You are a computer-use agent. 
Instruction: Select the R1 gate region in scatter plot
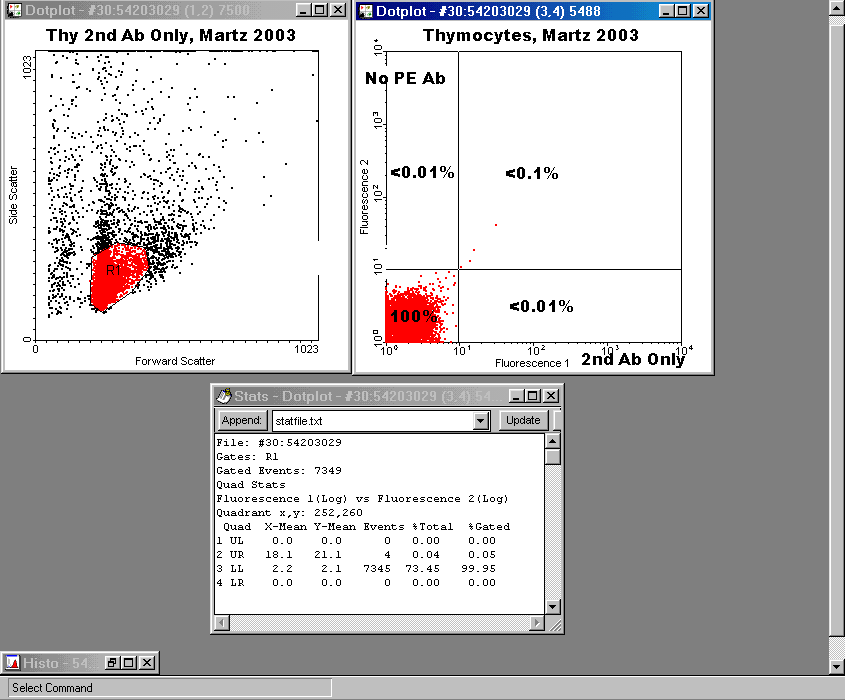tap(115, 275)
